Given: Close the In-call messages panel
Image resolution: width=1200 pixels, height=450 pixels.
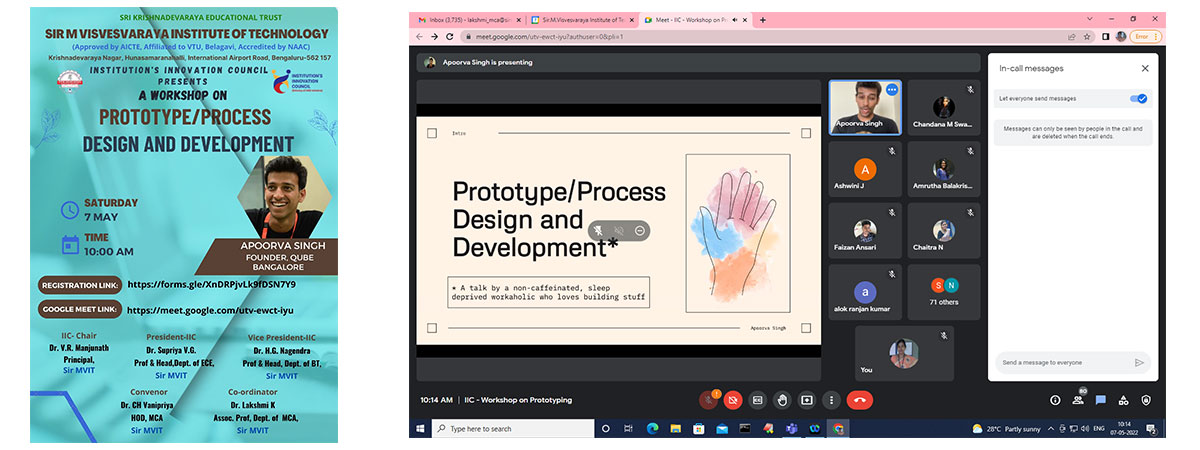Looking at the screenshot, I should 1145,68.
